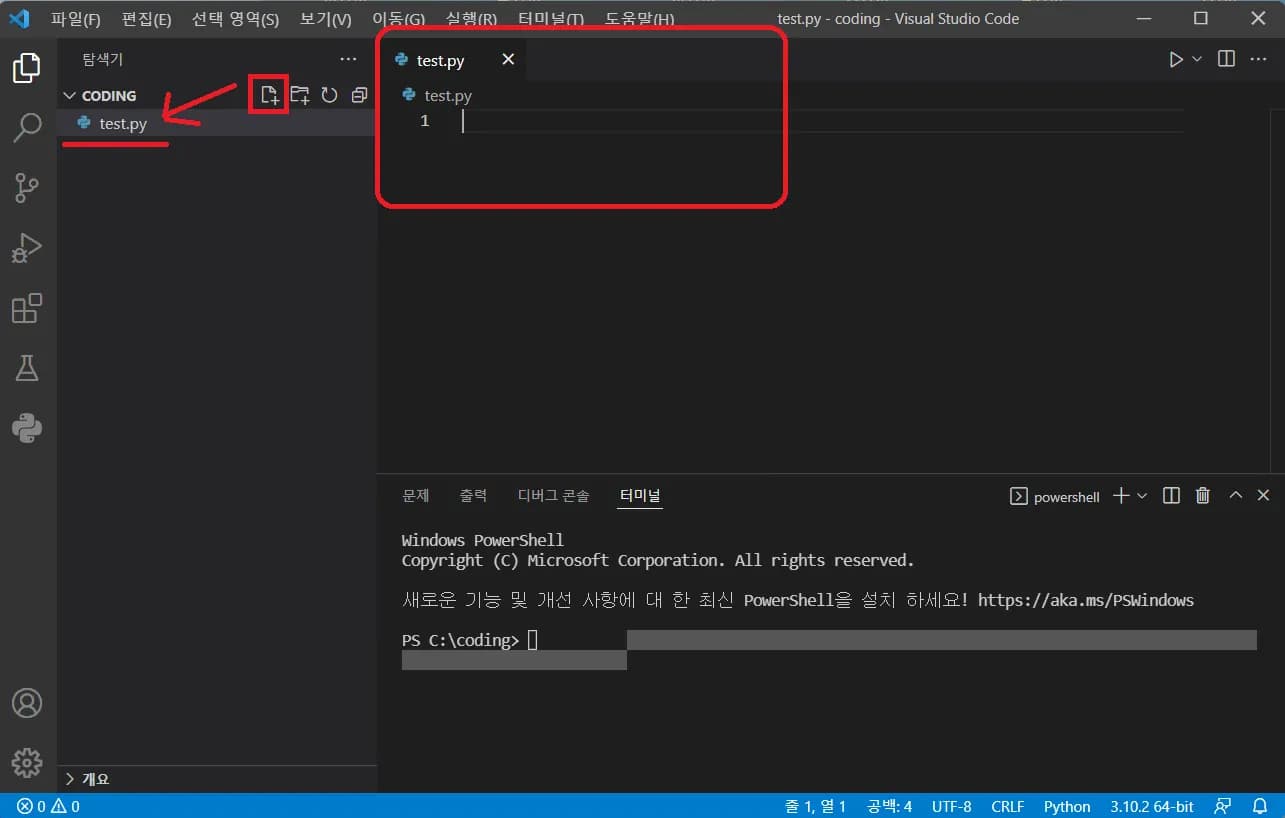
Task: Run the Python file with the play button
Action: (1176, 59)
